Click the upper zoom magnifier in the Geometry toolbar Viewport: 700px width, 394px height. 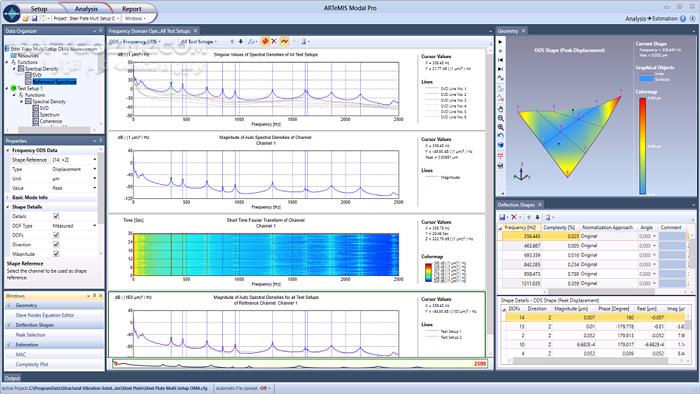tap(500, 118)
